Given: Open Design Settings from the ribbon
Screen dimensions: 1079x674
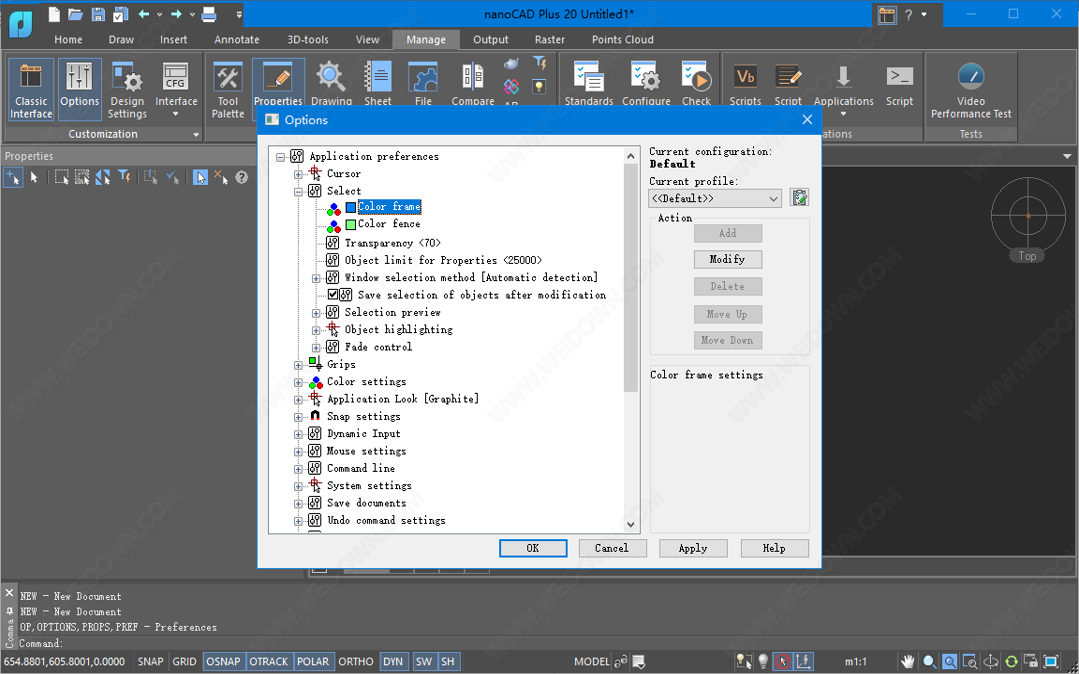Looking at the screenshot, I should (x=127, y=90).
